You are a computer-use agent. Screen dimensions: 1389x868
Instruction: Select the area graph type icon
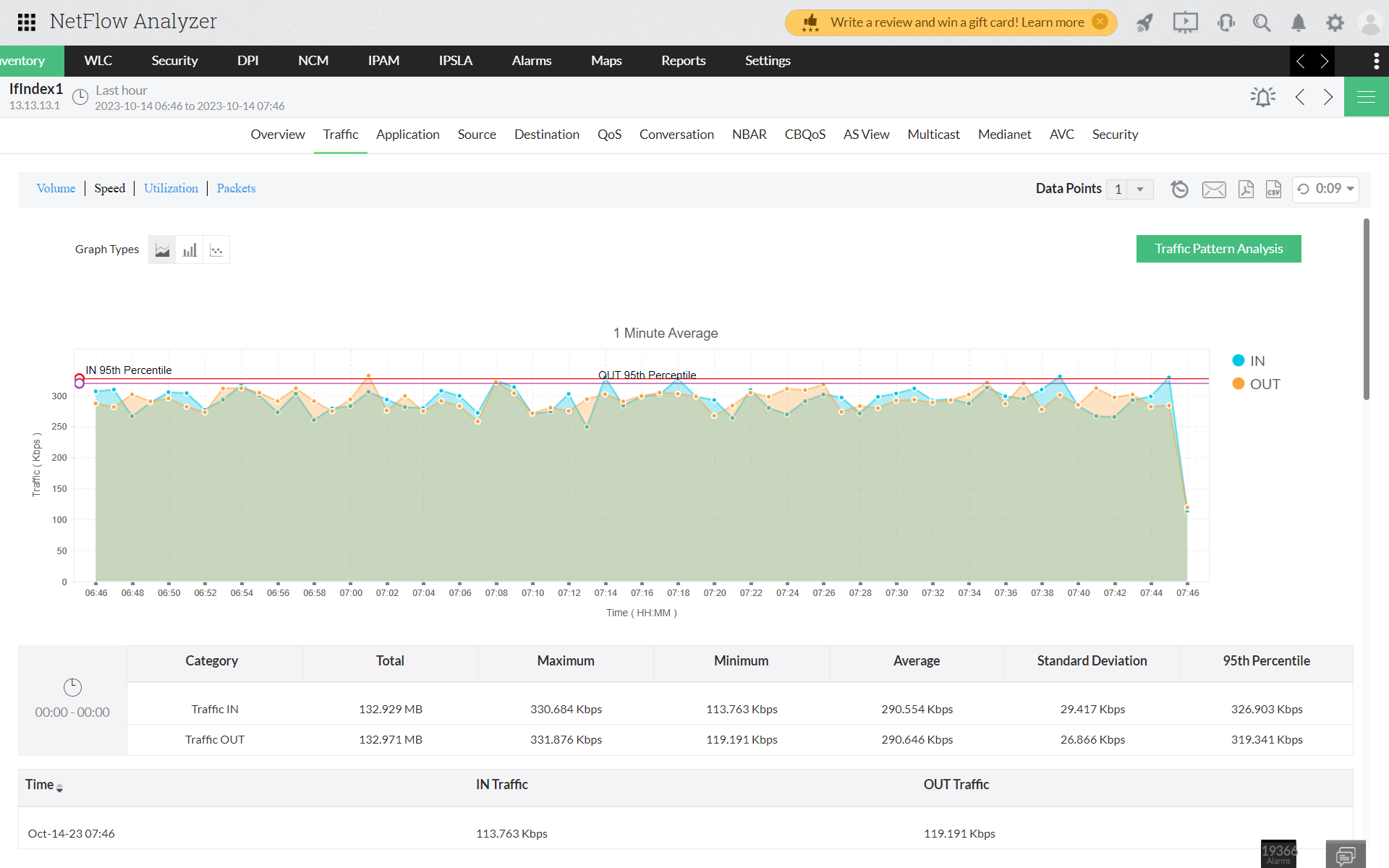pos(162,250)
